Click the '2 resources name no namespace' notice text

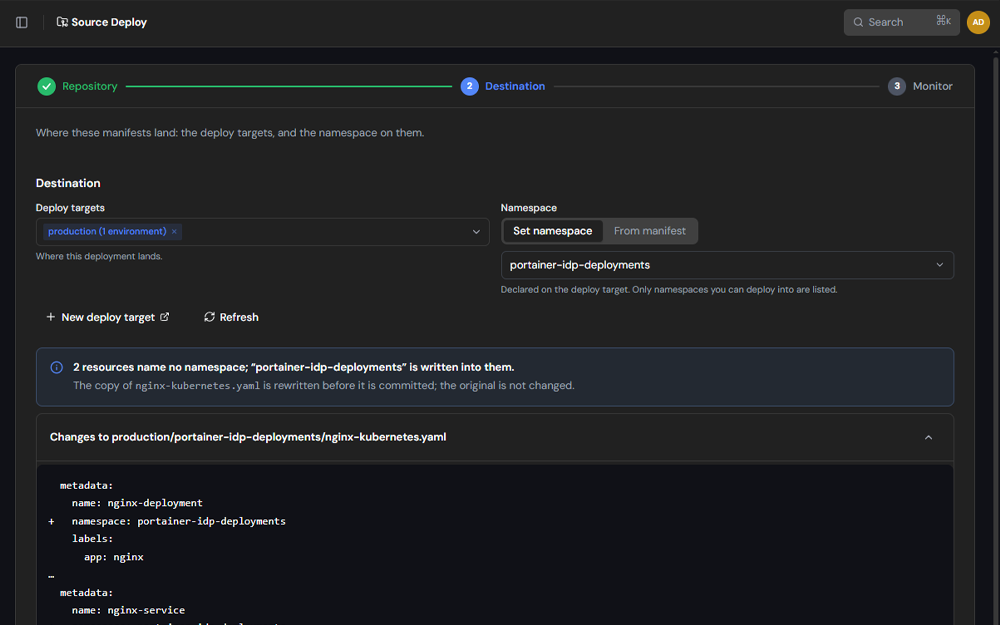click(x=293, y=367)
